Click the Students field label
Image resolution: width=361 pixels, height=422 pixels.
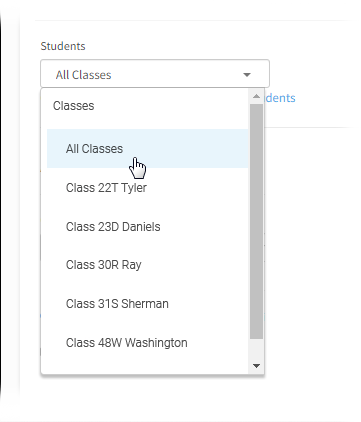coord(63,46)
